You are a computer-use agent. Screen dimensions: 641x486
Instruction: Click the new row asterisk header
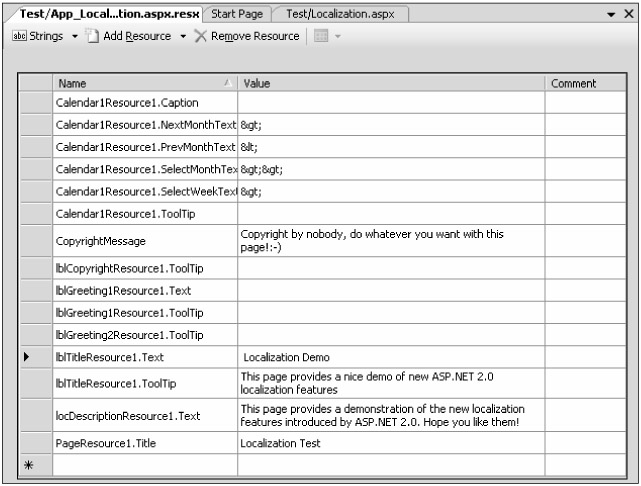(37, 466)
